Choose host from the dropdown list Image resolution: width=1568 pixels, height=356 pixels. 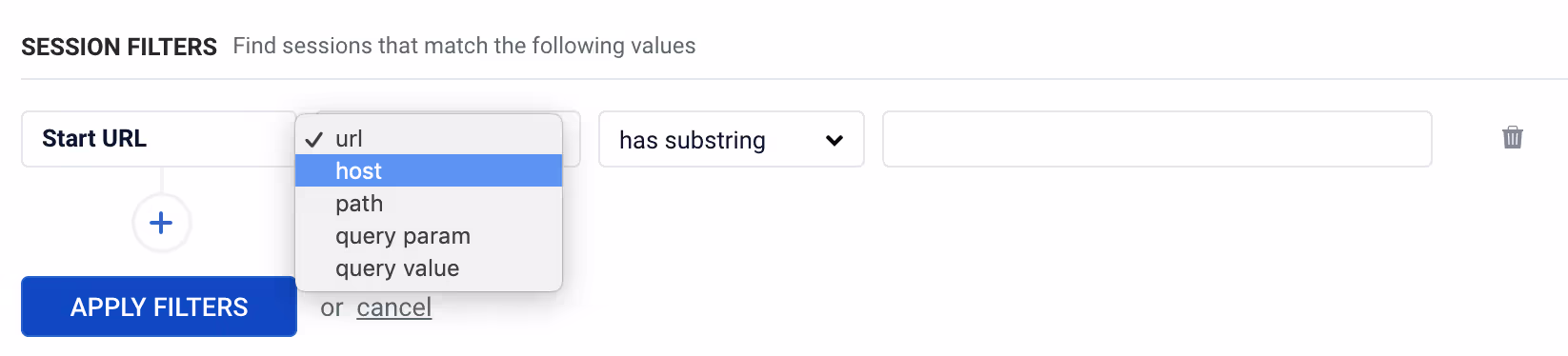[429, 170]
